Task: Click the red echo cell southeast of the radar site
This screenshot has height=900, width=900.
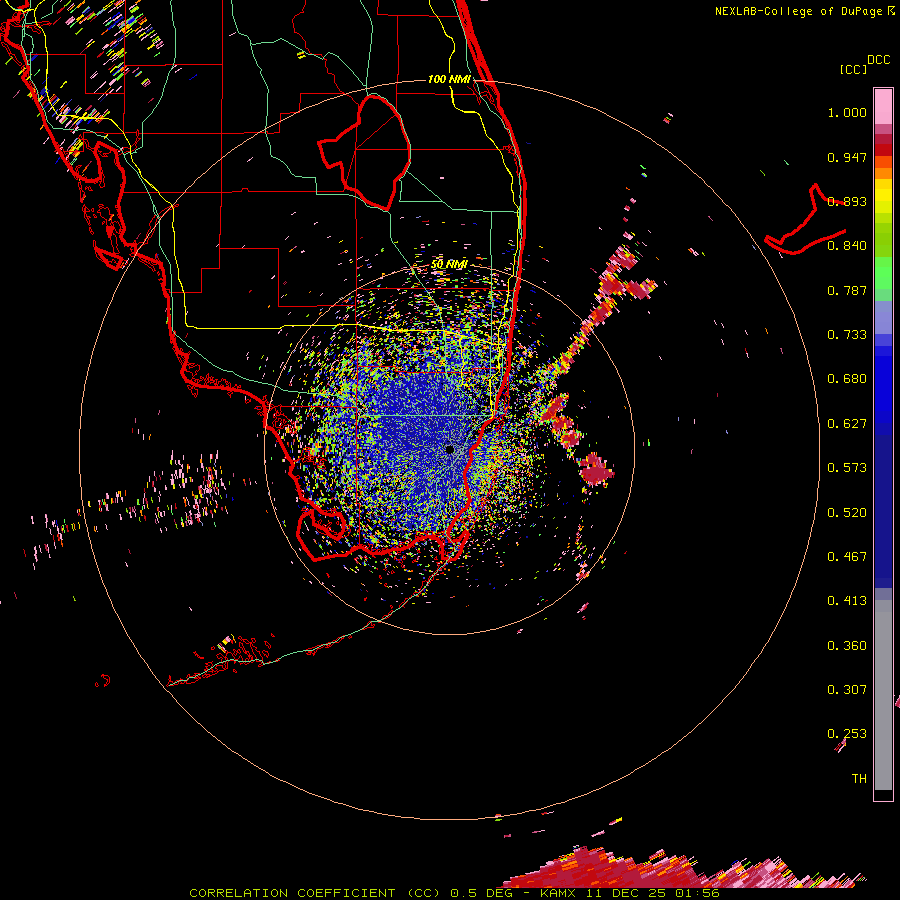Action: (x=596, y=469)
